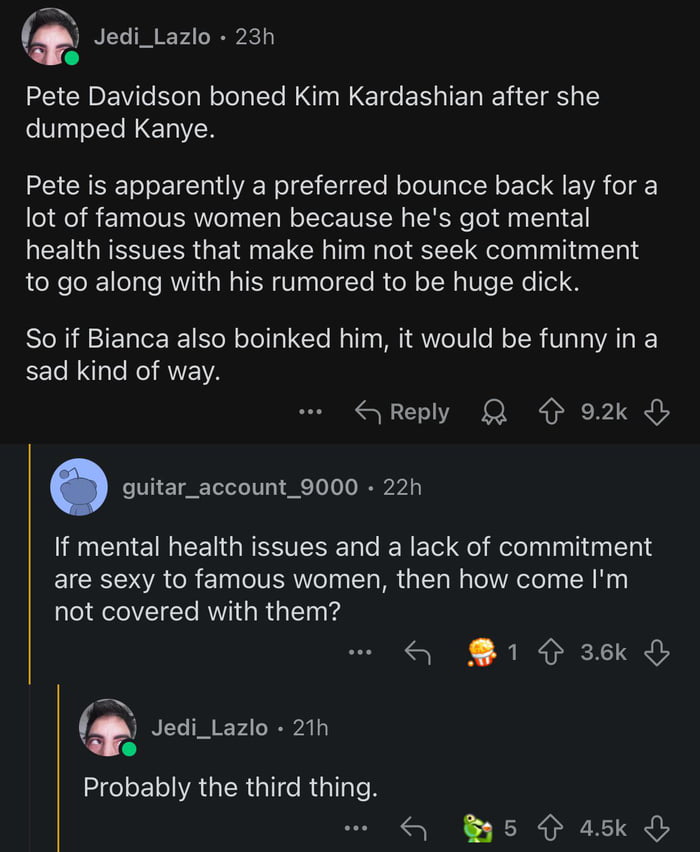The width and height of the screenshot is (700, 852).
Task: Tap Jedi_Lazlo's avatar on the 21h reply
Action: 108,728
